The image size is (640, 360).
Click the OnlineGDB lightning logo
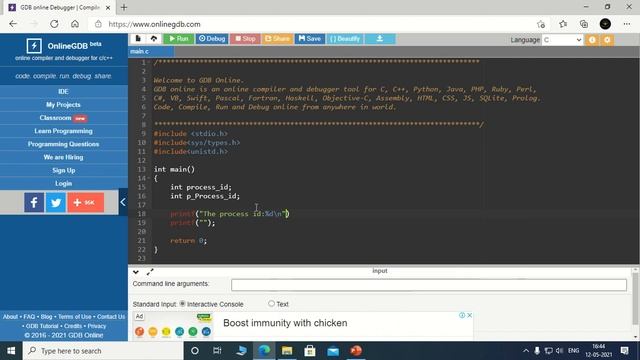34,46
